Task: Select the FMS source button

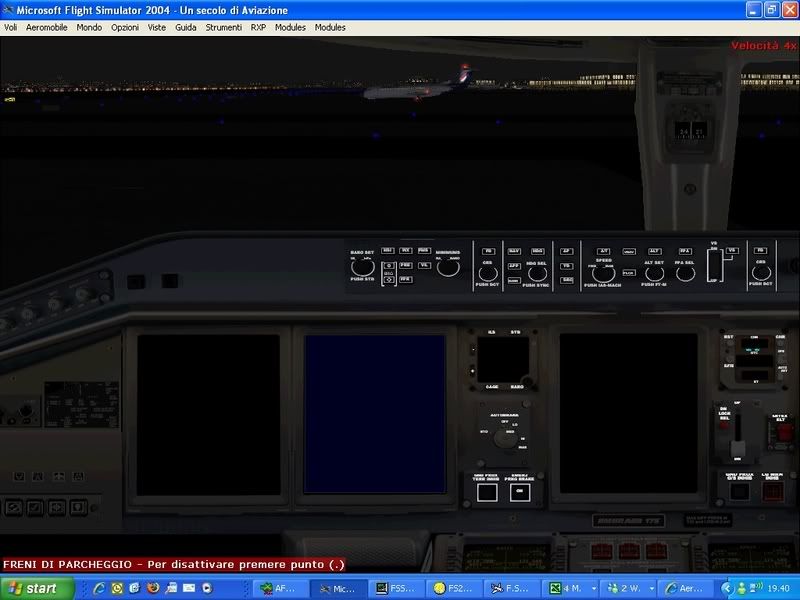Action: [x=423, y=251]
